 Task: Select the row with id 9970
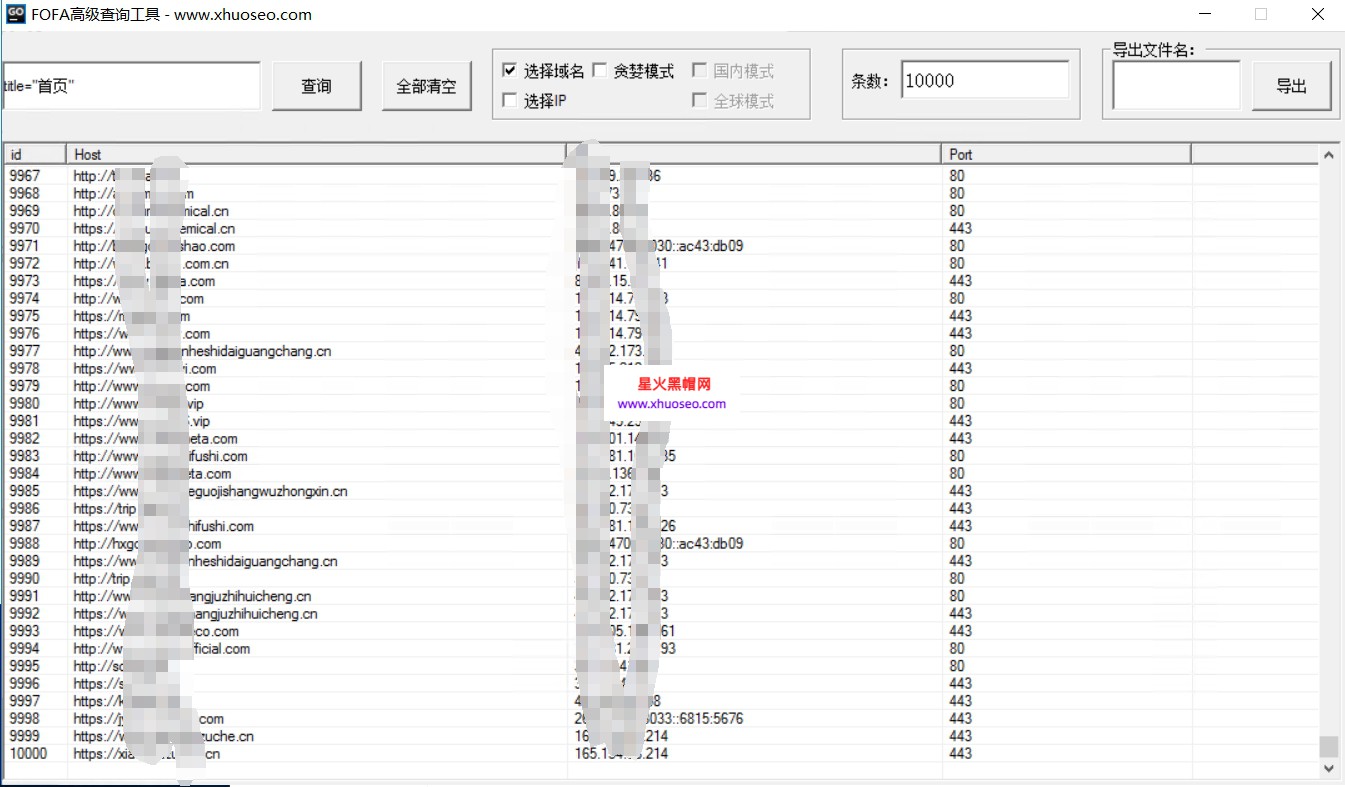pos(660,228)
